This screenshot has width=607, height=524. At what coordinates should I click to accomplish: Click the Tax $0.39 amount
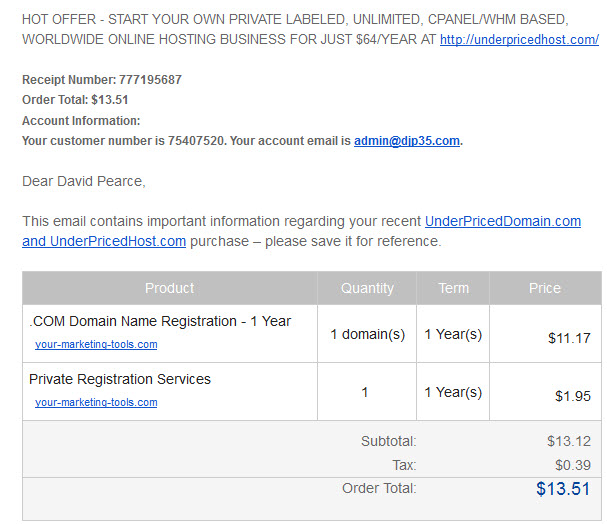[x=573, y=465]
